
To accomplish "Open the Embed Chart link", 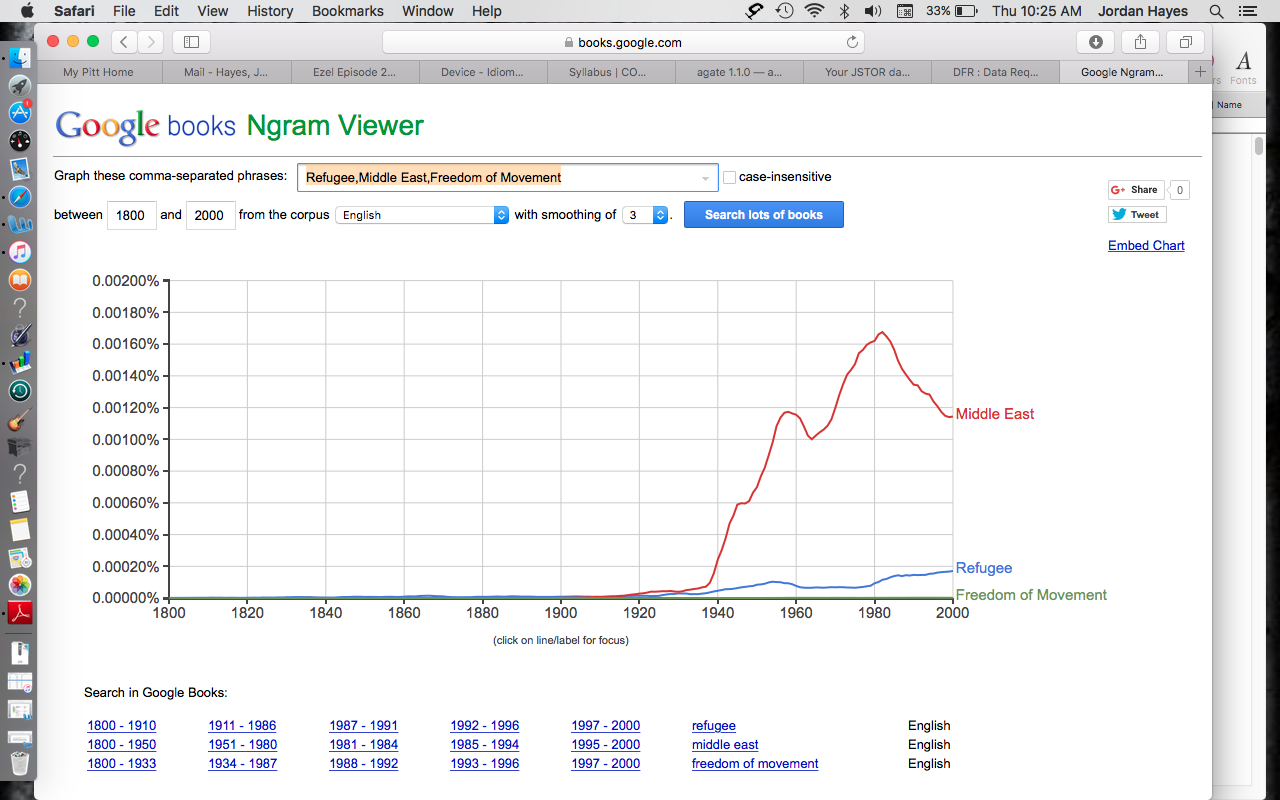I will coord(1146,245).
